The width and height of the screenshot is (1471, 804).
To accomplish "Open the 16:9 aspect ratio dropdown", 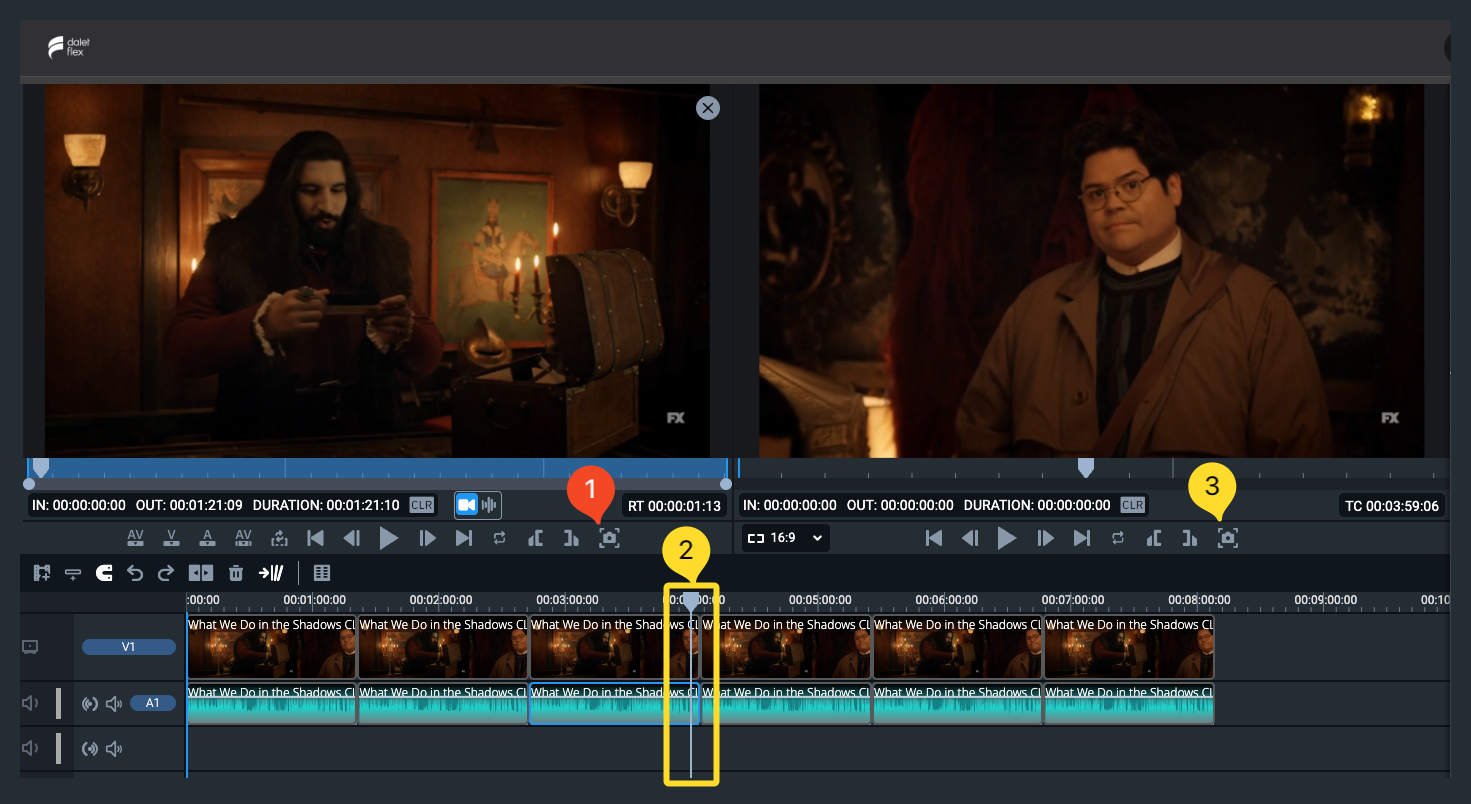I will pyautogui.click(x=786, y=538).
